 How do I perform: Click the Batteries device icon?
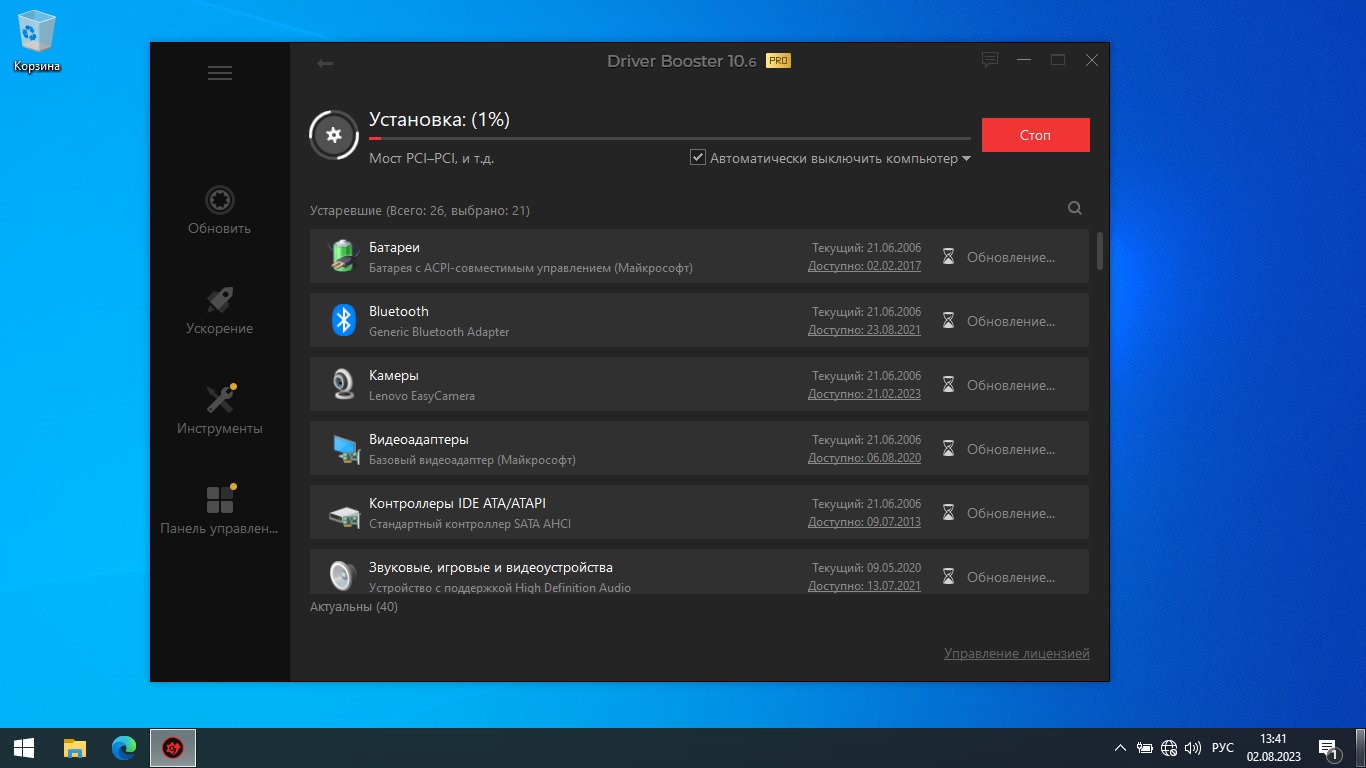[x=343, y=256]
